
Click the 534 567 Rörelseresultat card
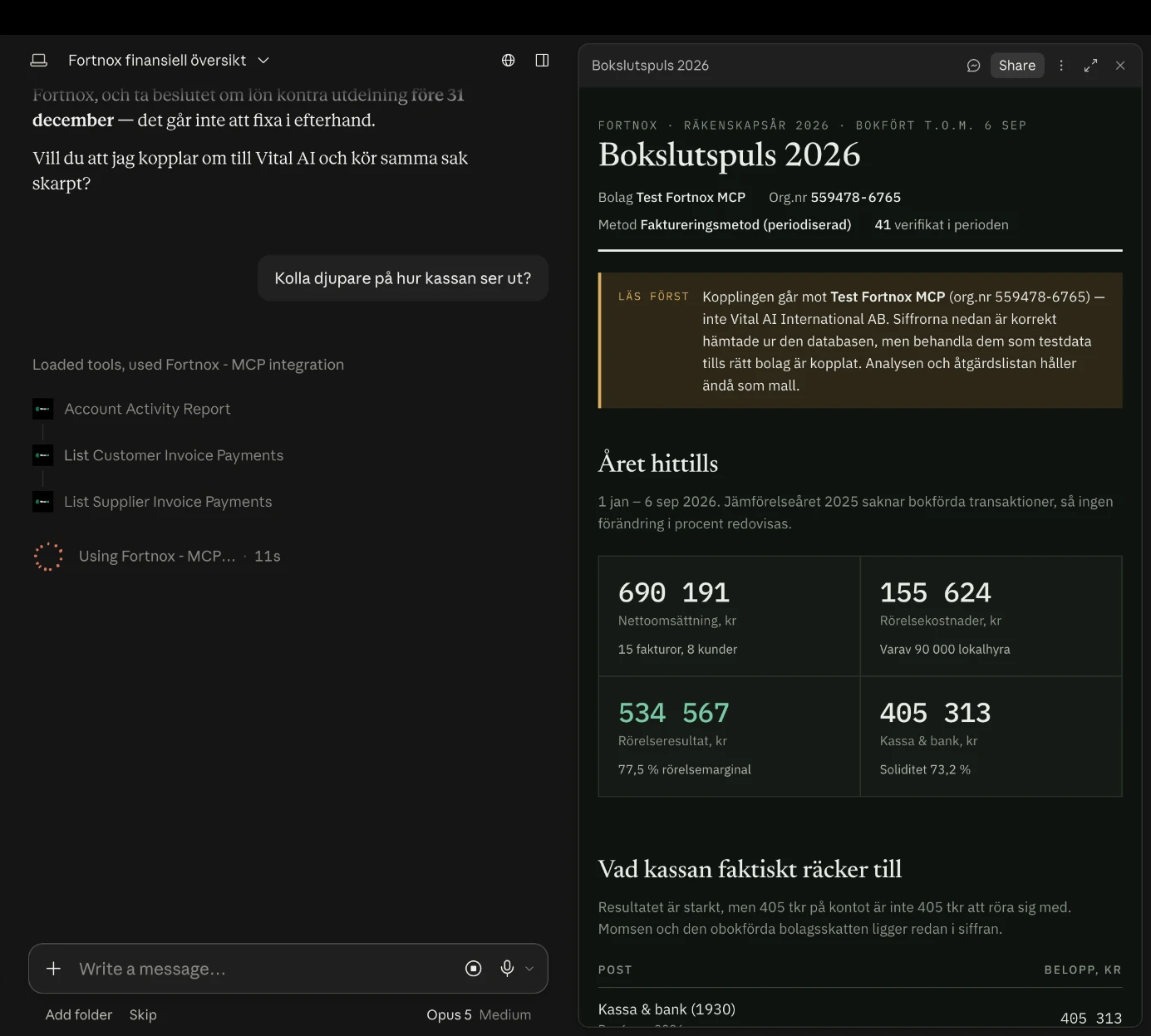click(729, 736)
